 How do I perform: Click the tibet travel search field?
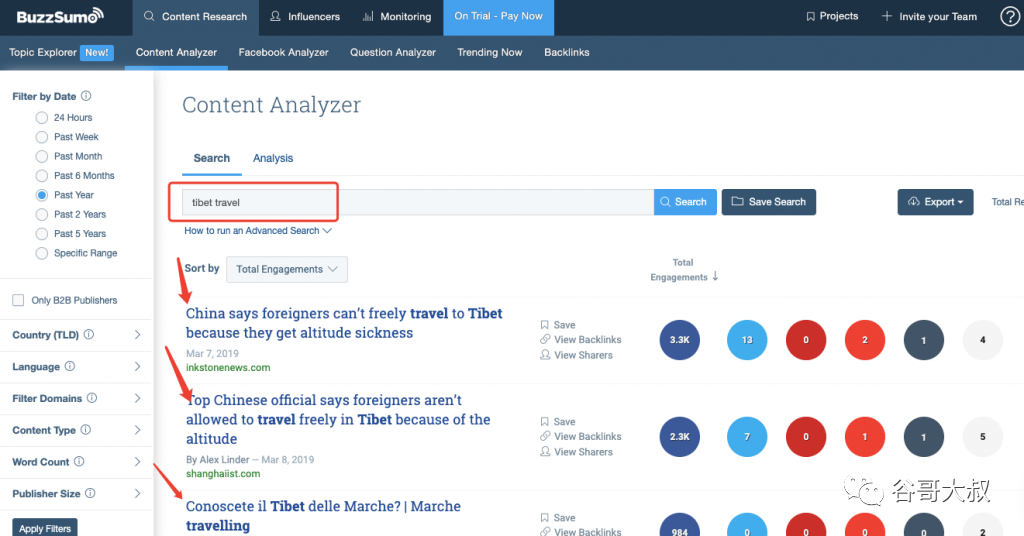(x=418, y=202)
